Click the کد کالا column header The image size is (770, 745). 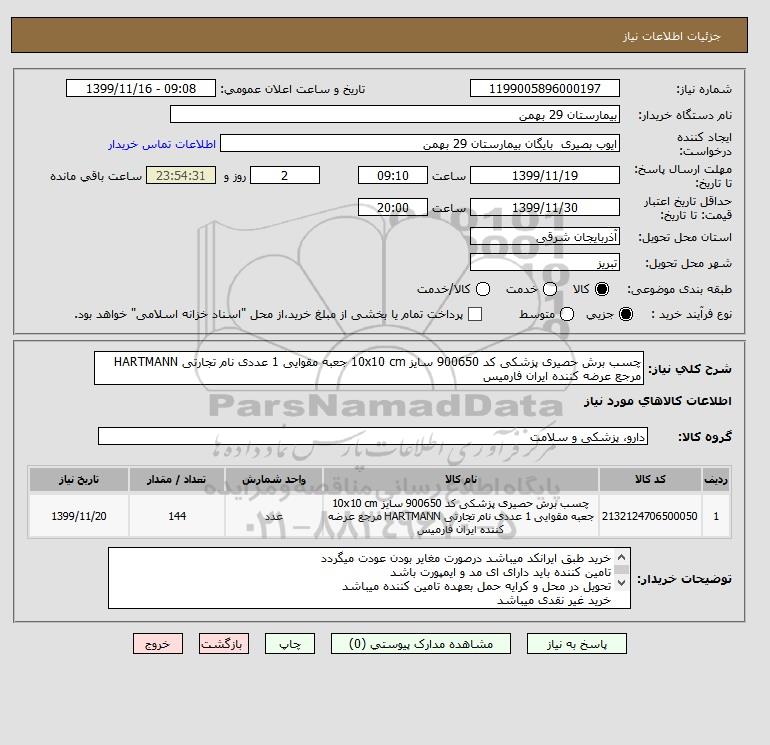click(x=650, y=479)
